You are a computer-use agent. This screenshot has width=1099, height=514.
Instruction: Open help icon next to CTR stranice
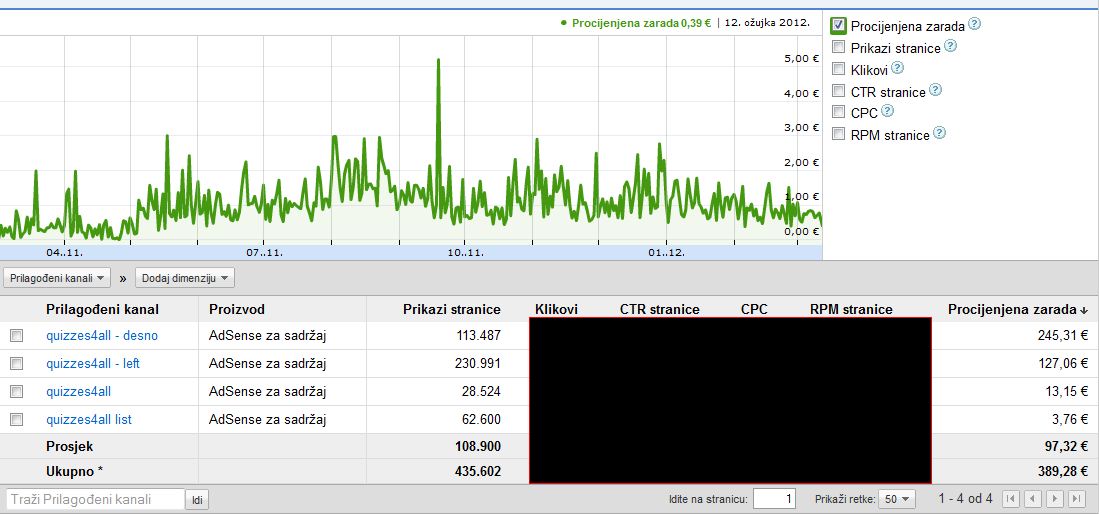click(x=935, y=90)
